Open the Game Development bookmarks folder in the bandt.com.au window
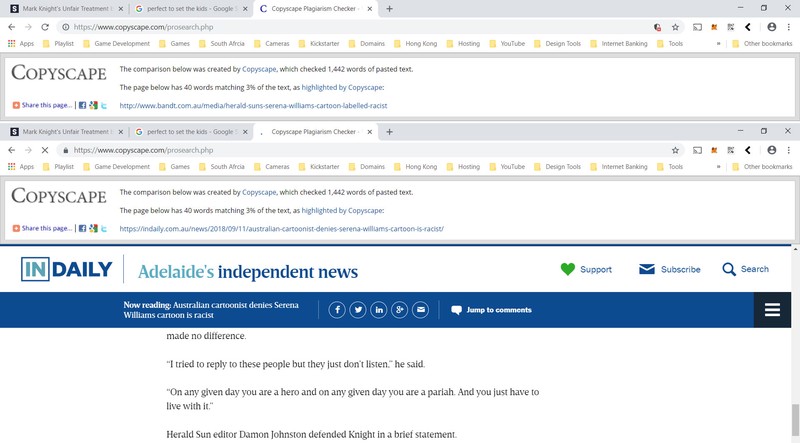 coord(117,43)
